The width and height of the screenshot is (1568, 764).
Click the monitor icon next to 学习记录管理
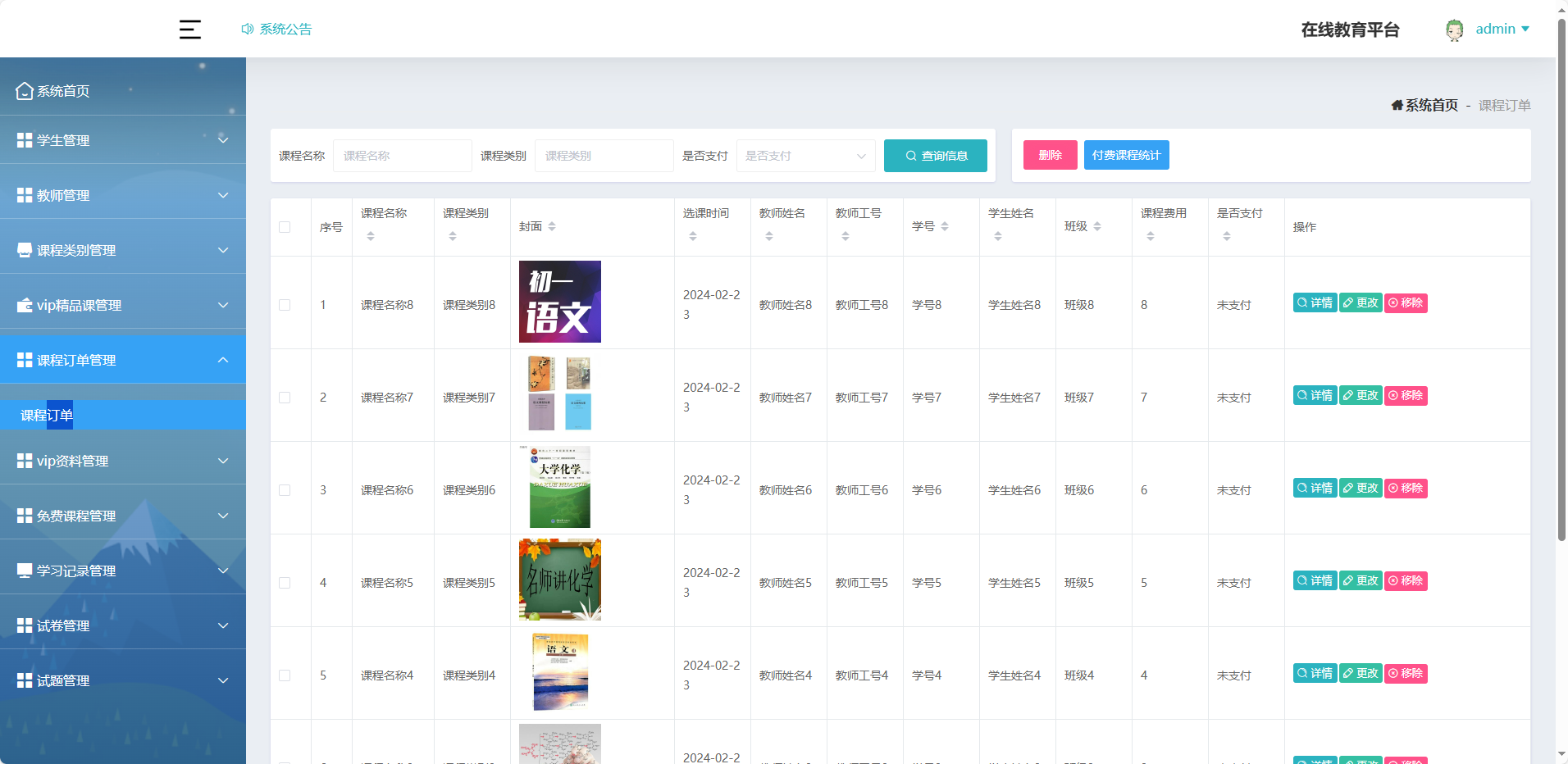coord(25,571)
